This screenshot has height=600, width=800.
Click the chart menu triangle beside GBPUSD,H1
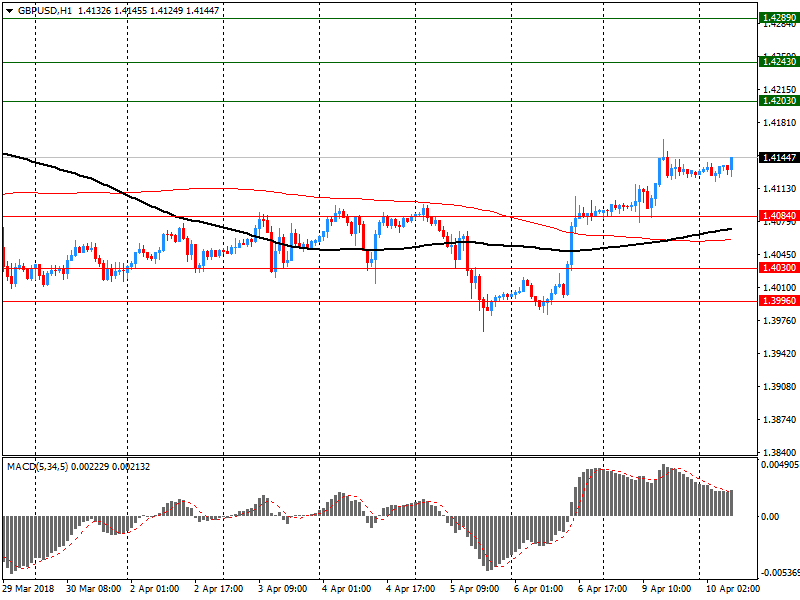[x=10, y=11]
